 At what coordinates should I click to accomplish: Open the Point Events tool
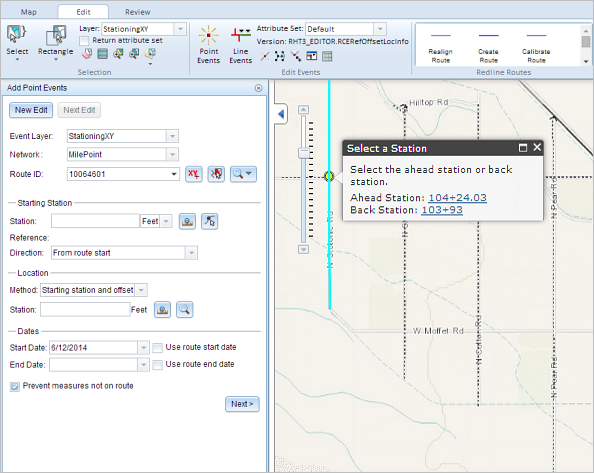[x=208, y=45]
